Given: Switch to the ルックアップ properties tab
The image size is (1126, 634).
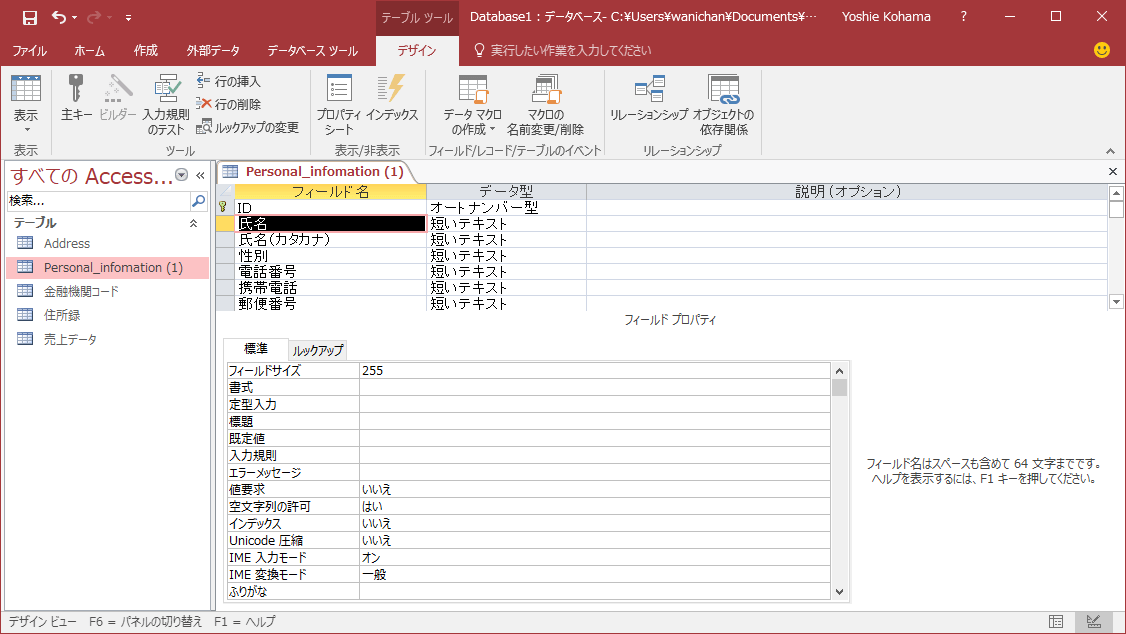Looking at the screenshot, I should [x=317, y=350].
